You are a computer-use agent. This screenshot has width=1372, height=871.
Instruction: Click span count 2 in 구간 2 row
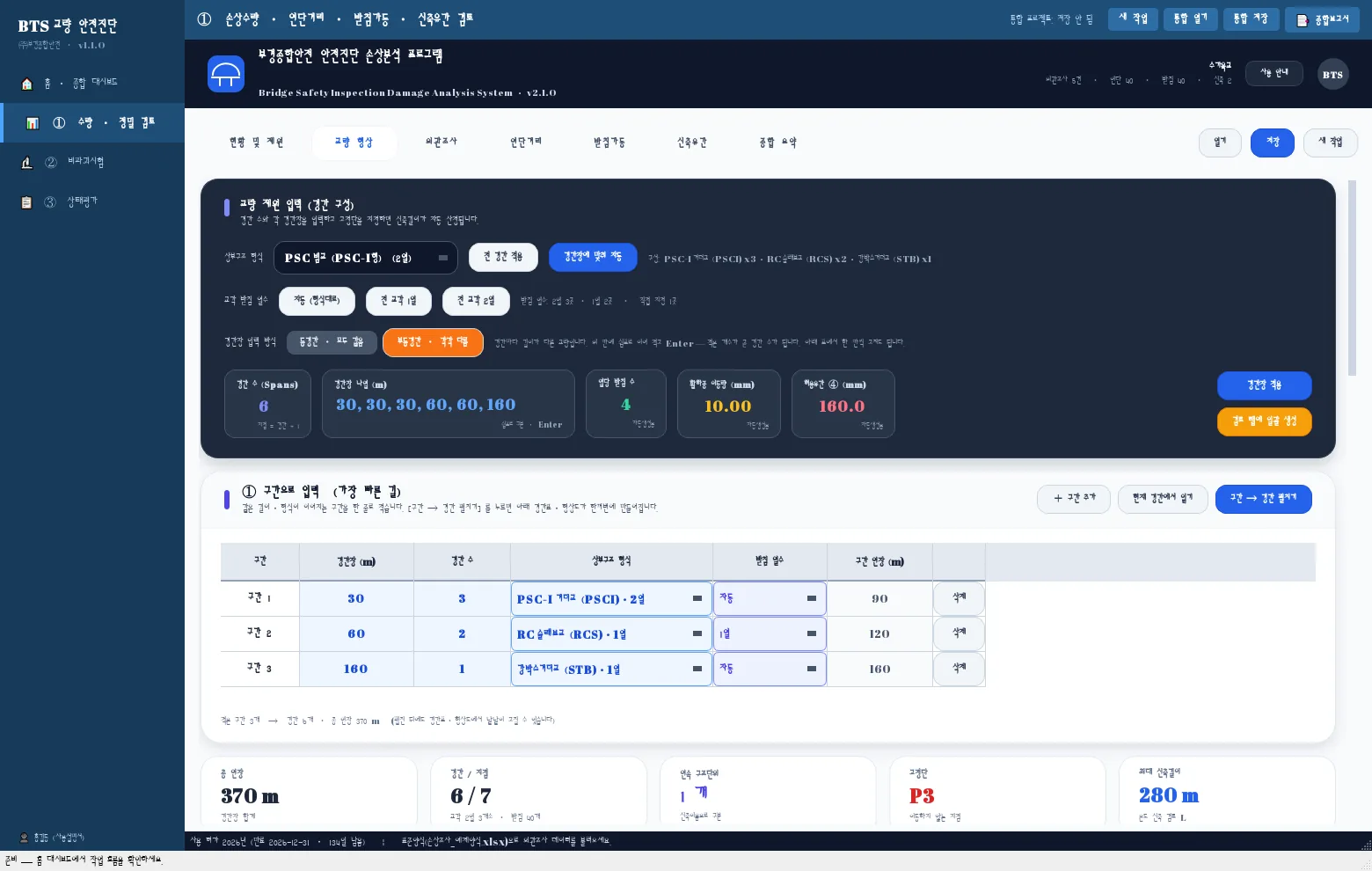tap(462, 633)
